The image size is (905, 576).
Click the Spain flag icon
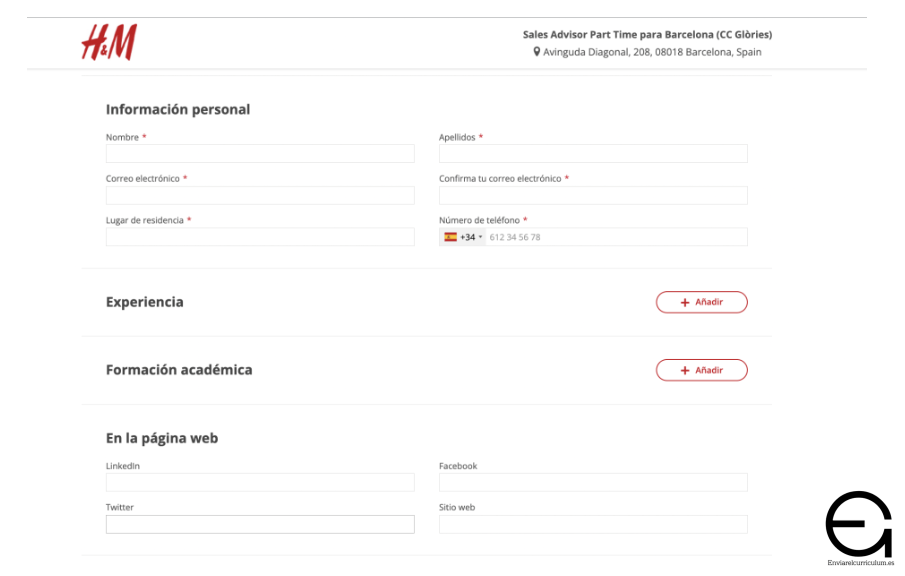click(x=451, y=237)
